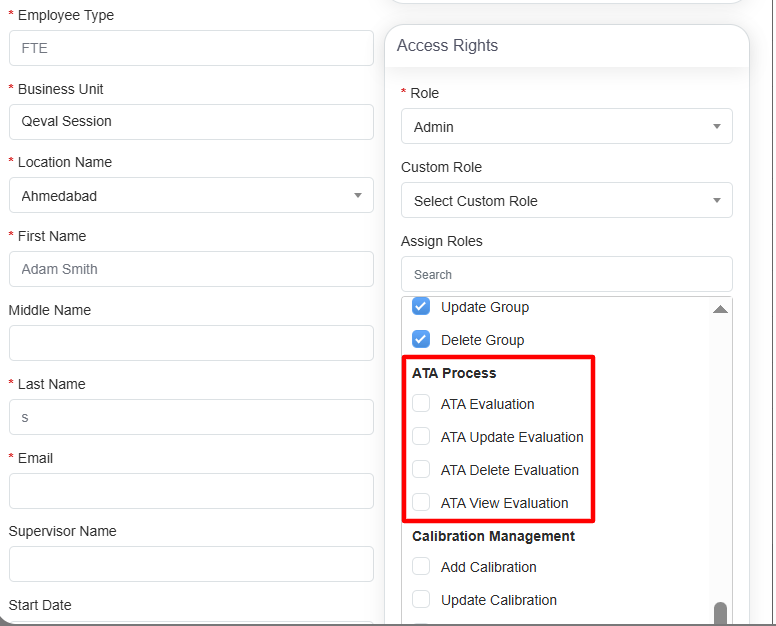Viewport: 776px width, 626px height.
Task: Check the ATA Delete Evaluation permission
Action: tap(421, 470)
